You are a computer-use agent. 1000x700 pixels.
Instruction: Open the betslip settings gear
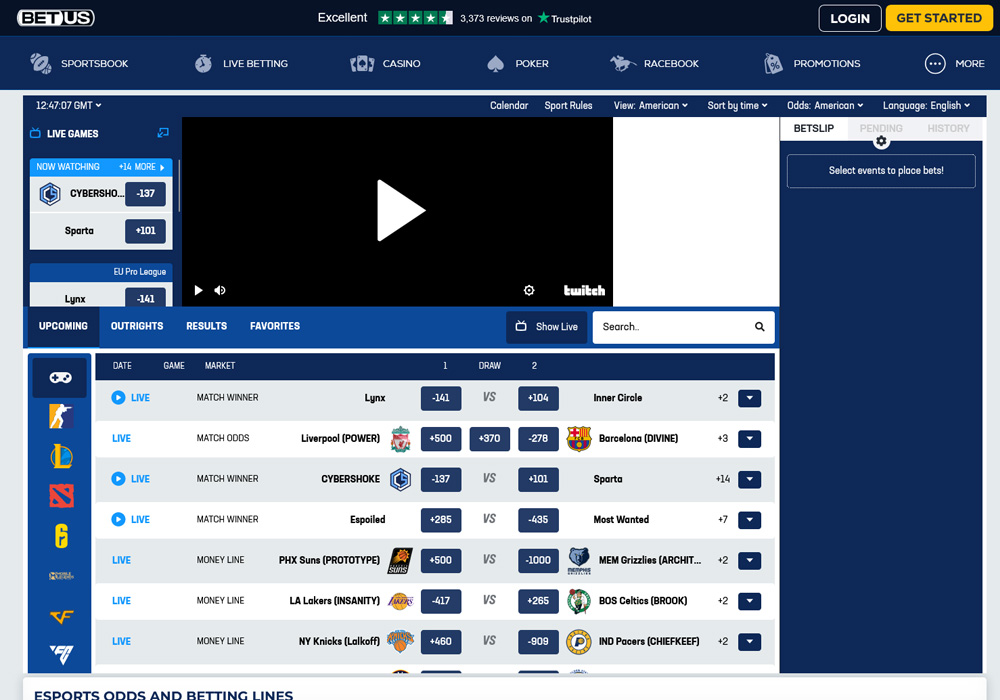(x=881, y=141)
